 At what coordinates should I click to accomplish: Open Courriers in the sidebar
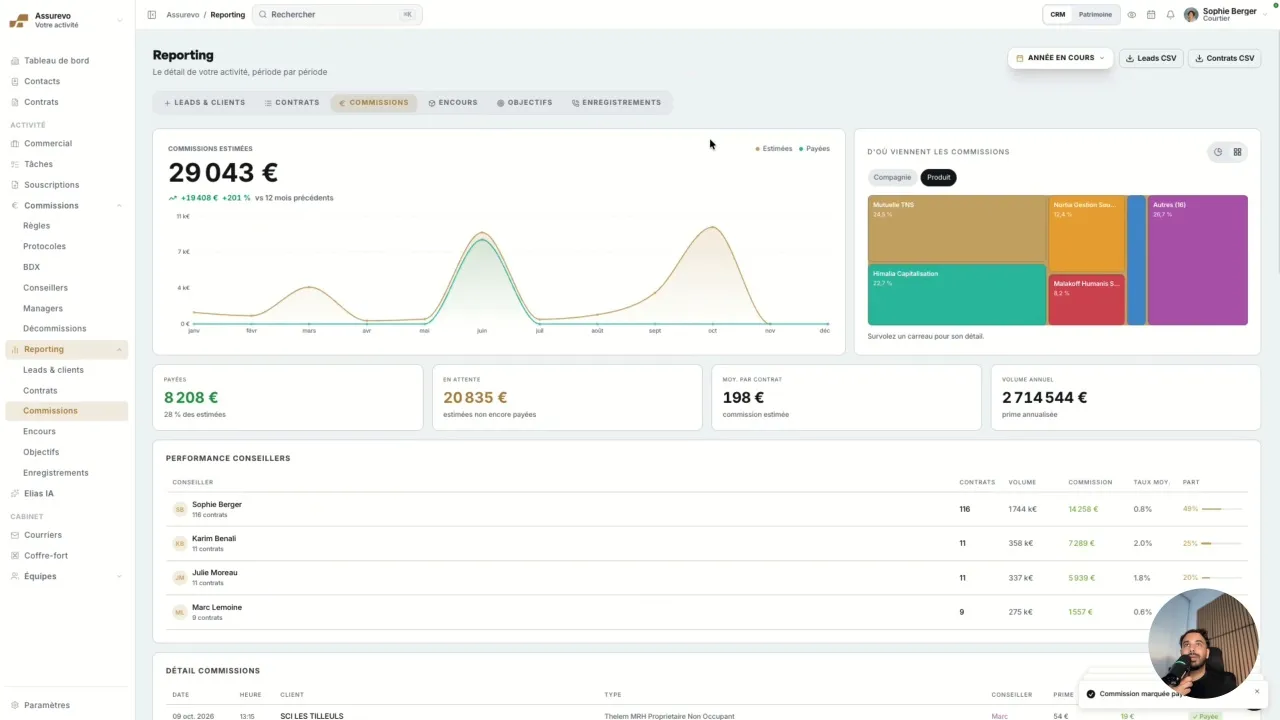(x=43, y=535)
